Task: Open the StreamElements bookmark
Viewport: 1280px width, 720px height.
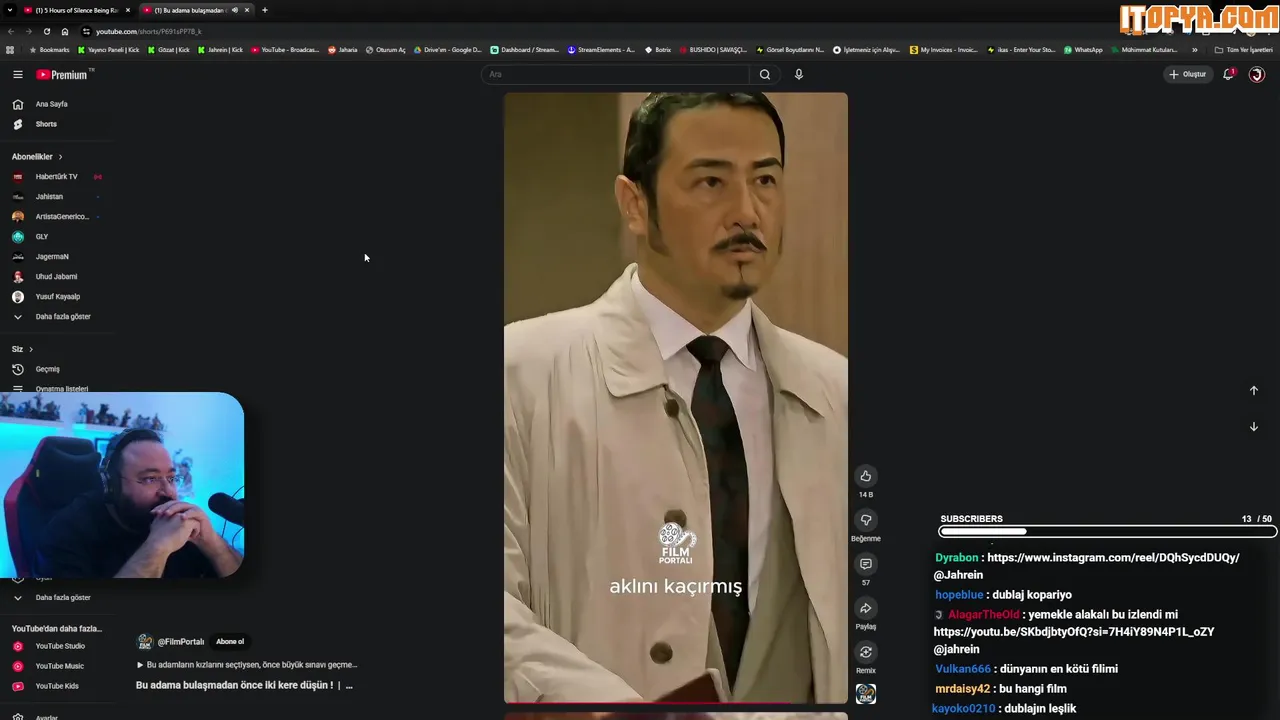Action: click(x=601, y=50)
